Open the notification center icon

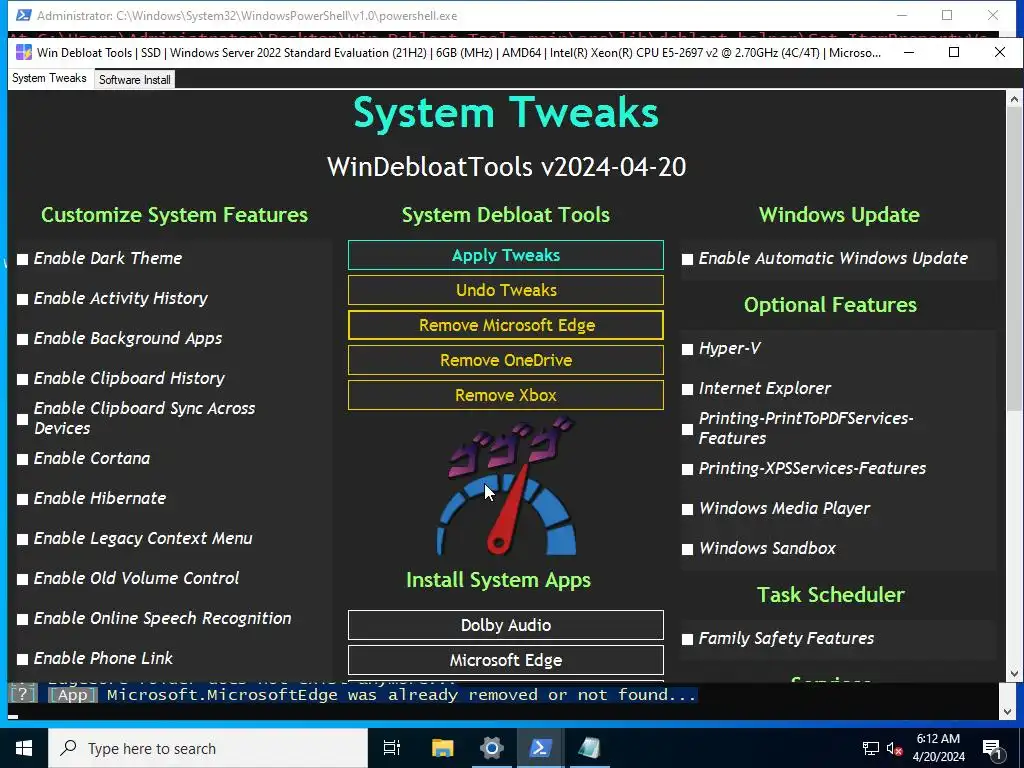click(992, 749)
